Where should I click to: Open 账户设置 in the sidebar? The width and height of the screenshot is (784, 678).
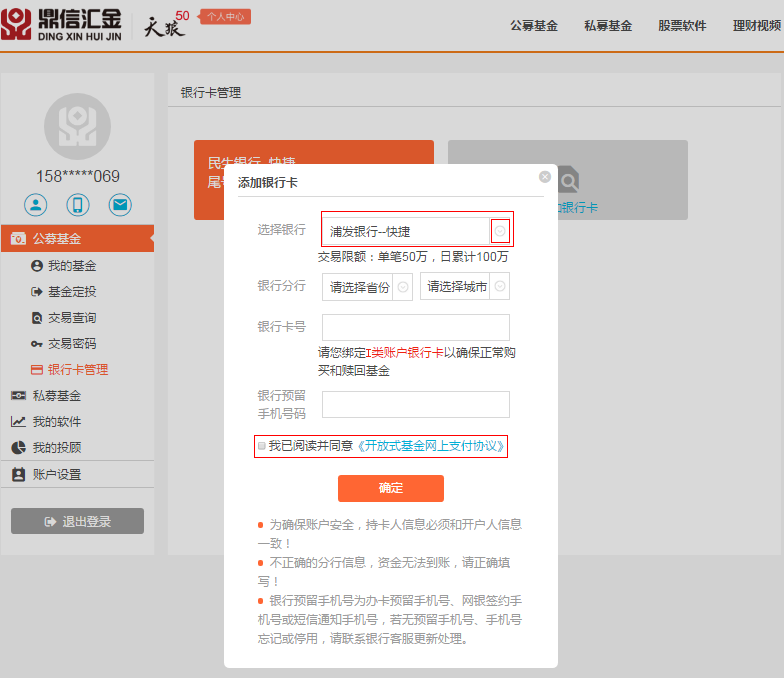(x=56, y=474)
